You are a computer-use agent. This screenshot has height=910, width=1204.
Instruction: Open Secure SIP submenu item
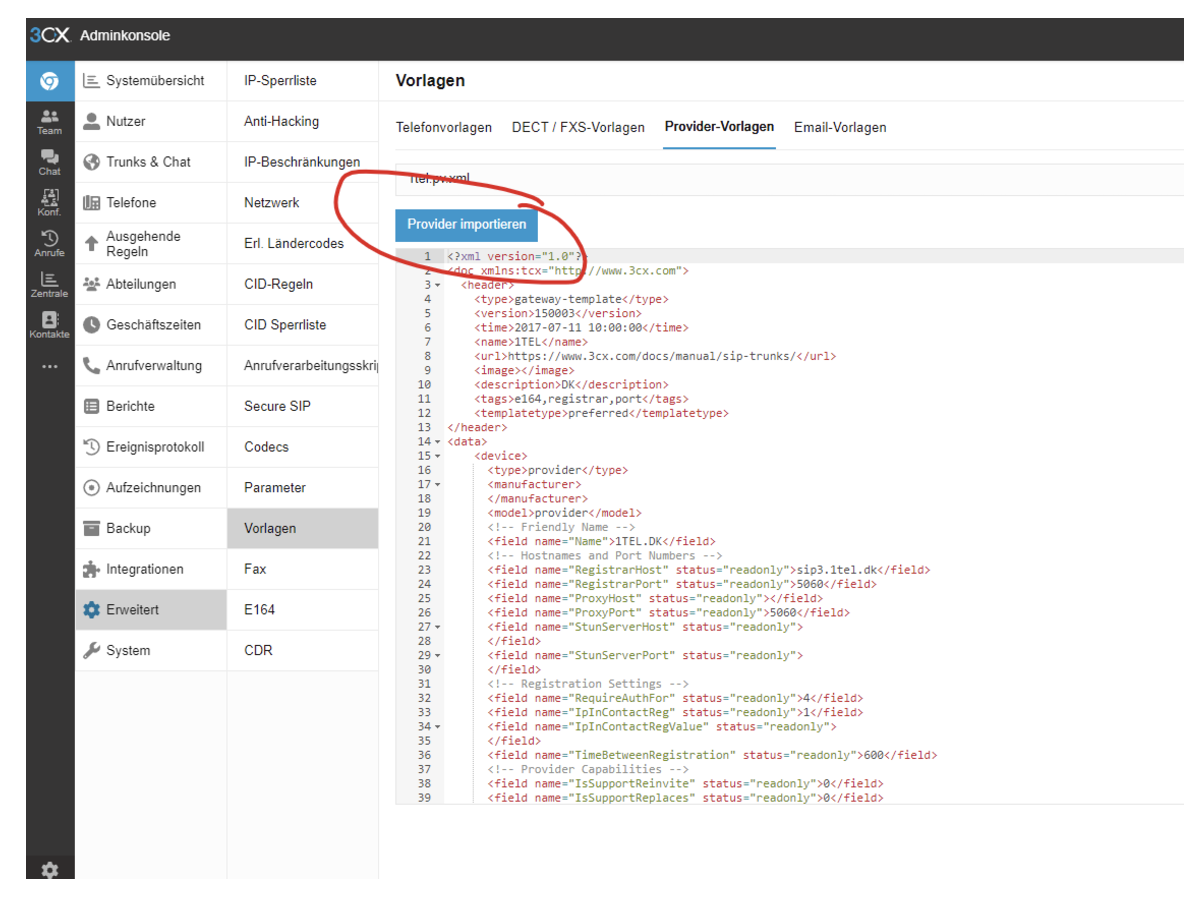point(303,406)
